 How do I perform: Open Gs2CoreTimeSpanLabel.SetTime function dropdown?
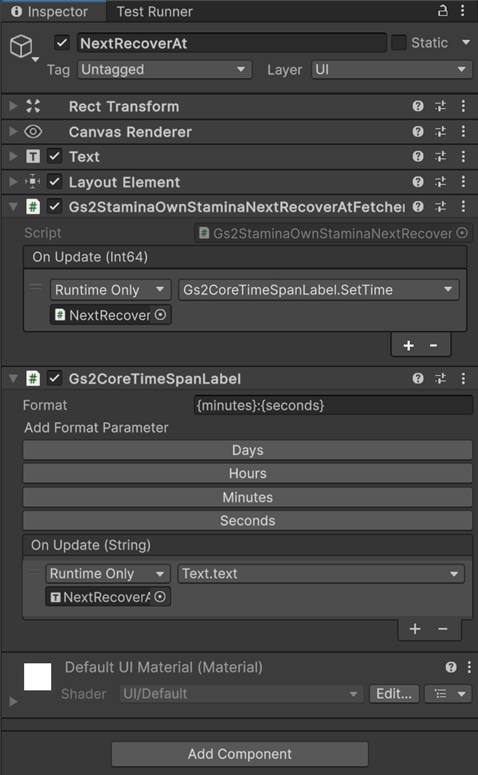point(318,290)
